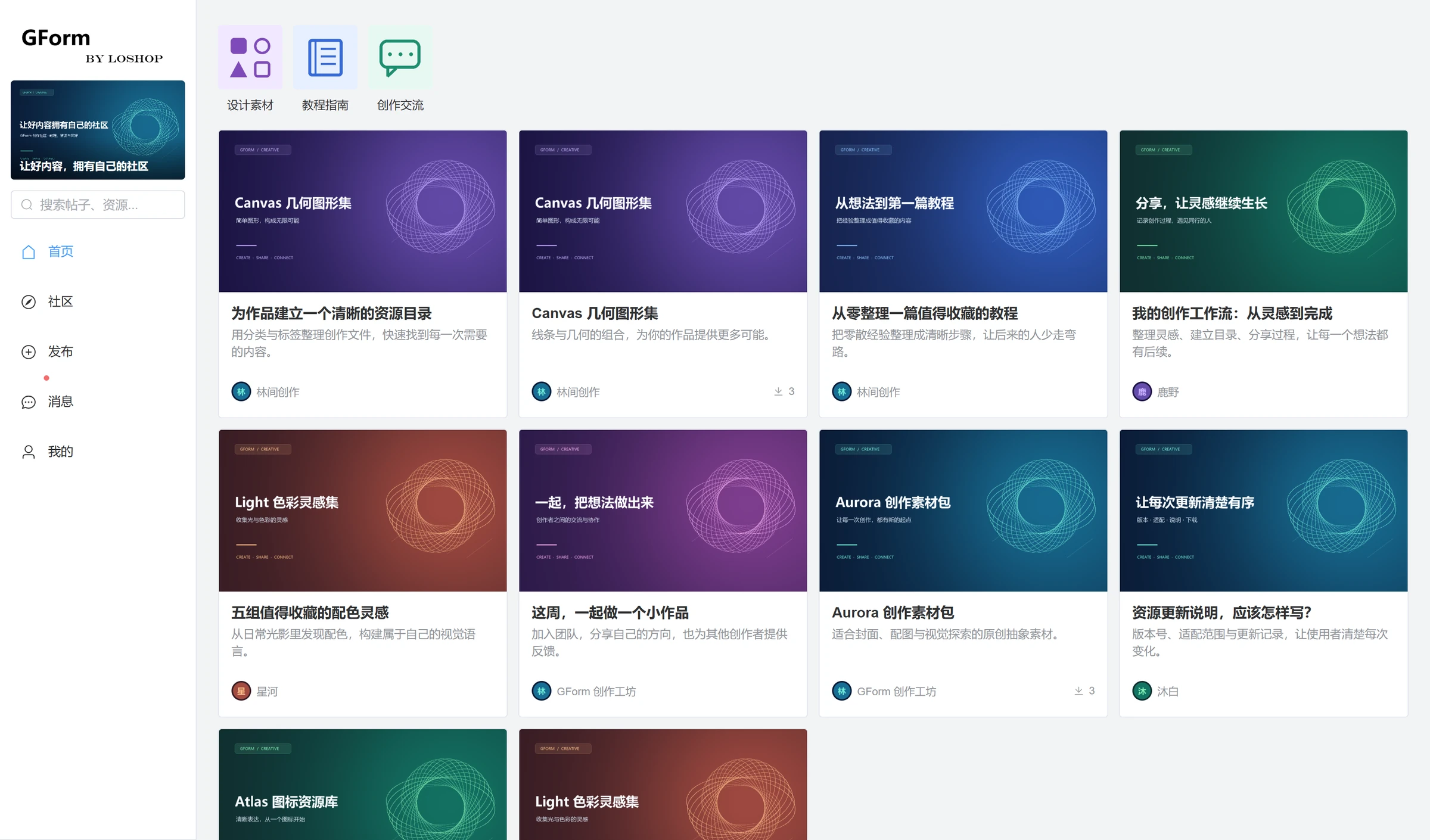Open post 这周，一起做一个小作品
The image size is (1430, 840).
610,612
